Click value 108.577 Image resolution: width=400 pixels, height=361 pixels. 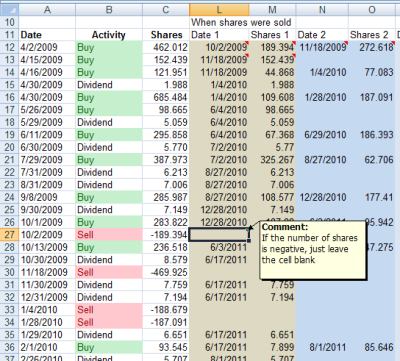[x=272, y=197]
